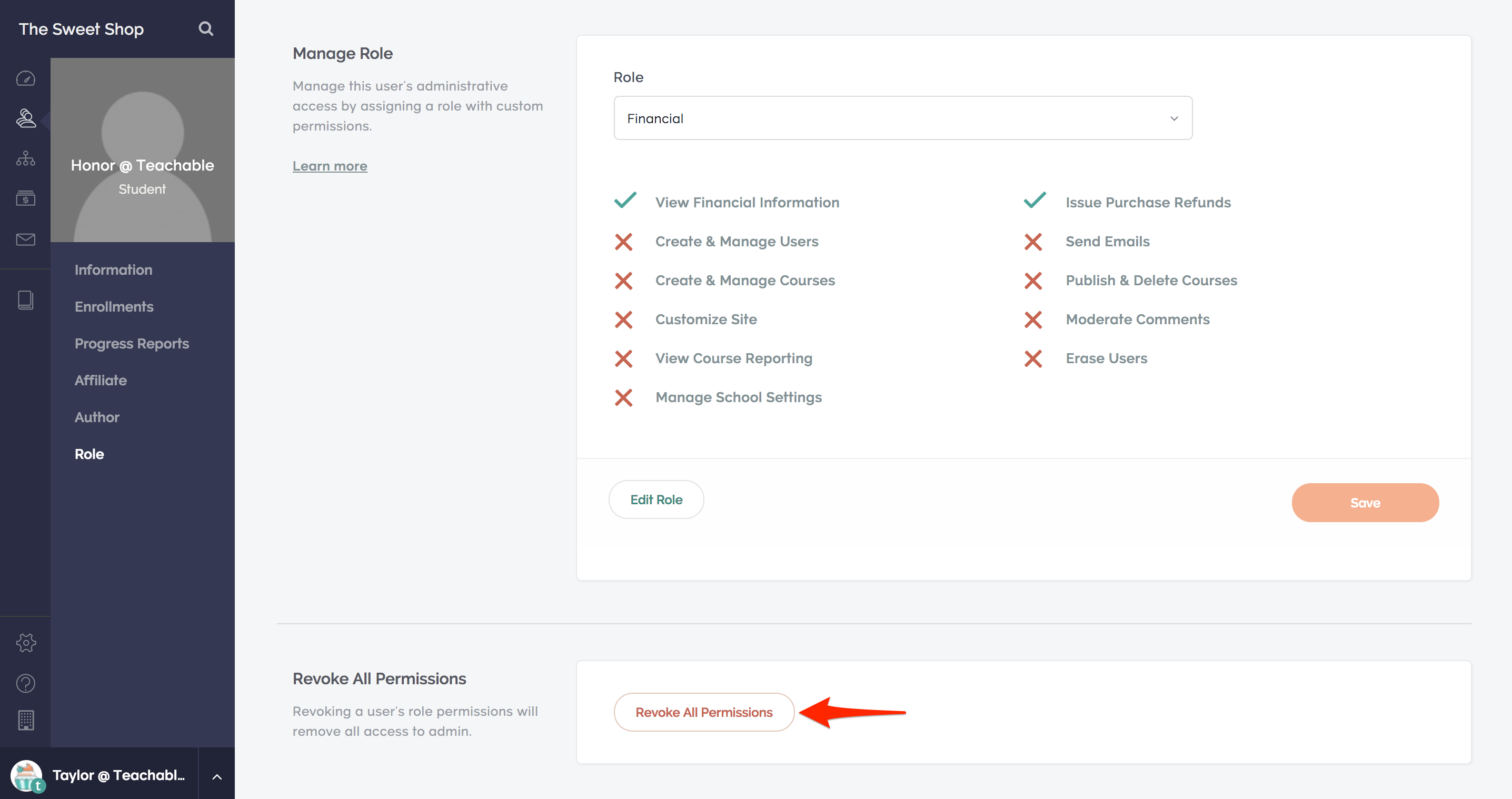Click the search magnifier icon
This screenshot has height=799, width=1512.
[205, 29]
